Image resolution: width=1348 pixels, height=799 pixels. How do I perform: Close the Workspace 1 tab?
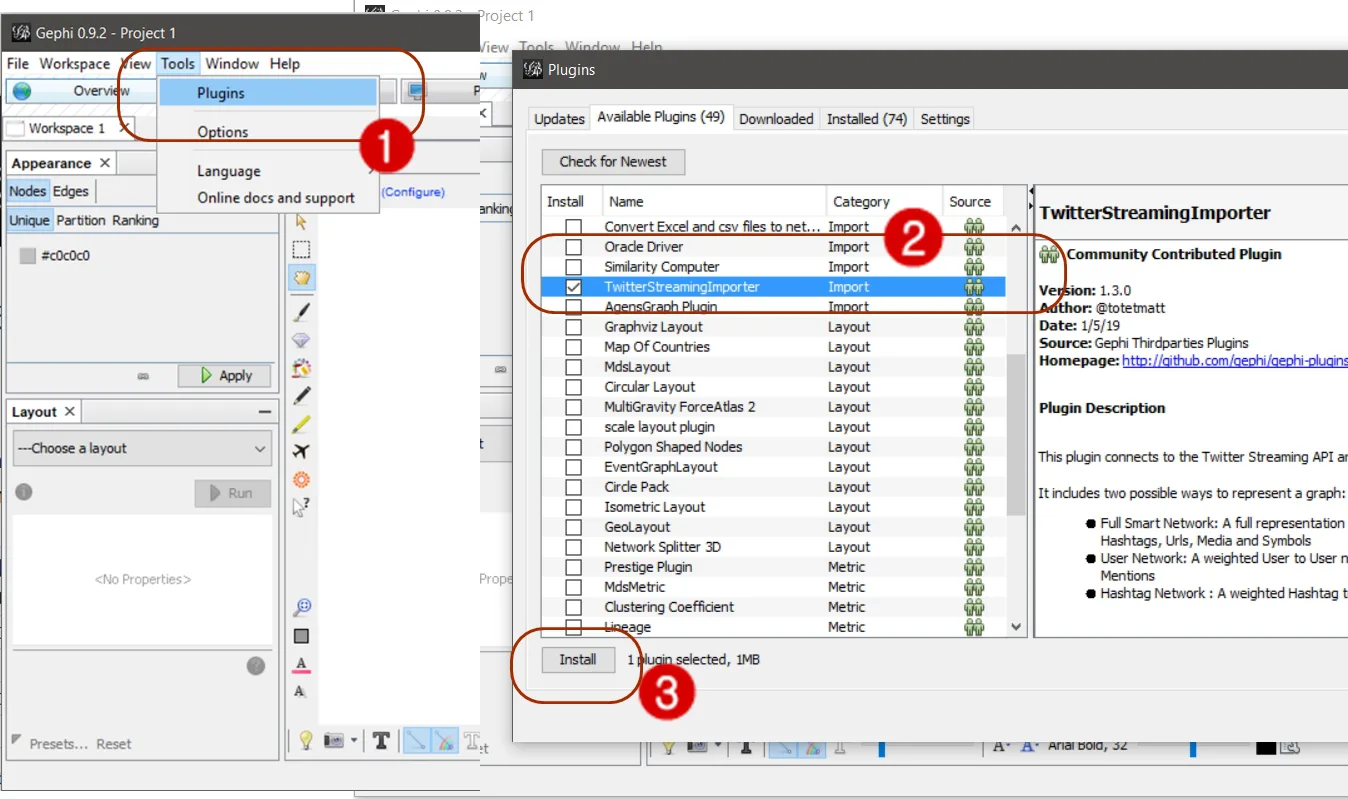(124, 128)
